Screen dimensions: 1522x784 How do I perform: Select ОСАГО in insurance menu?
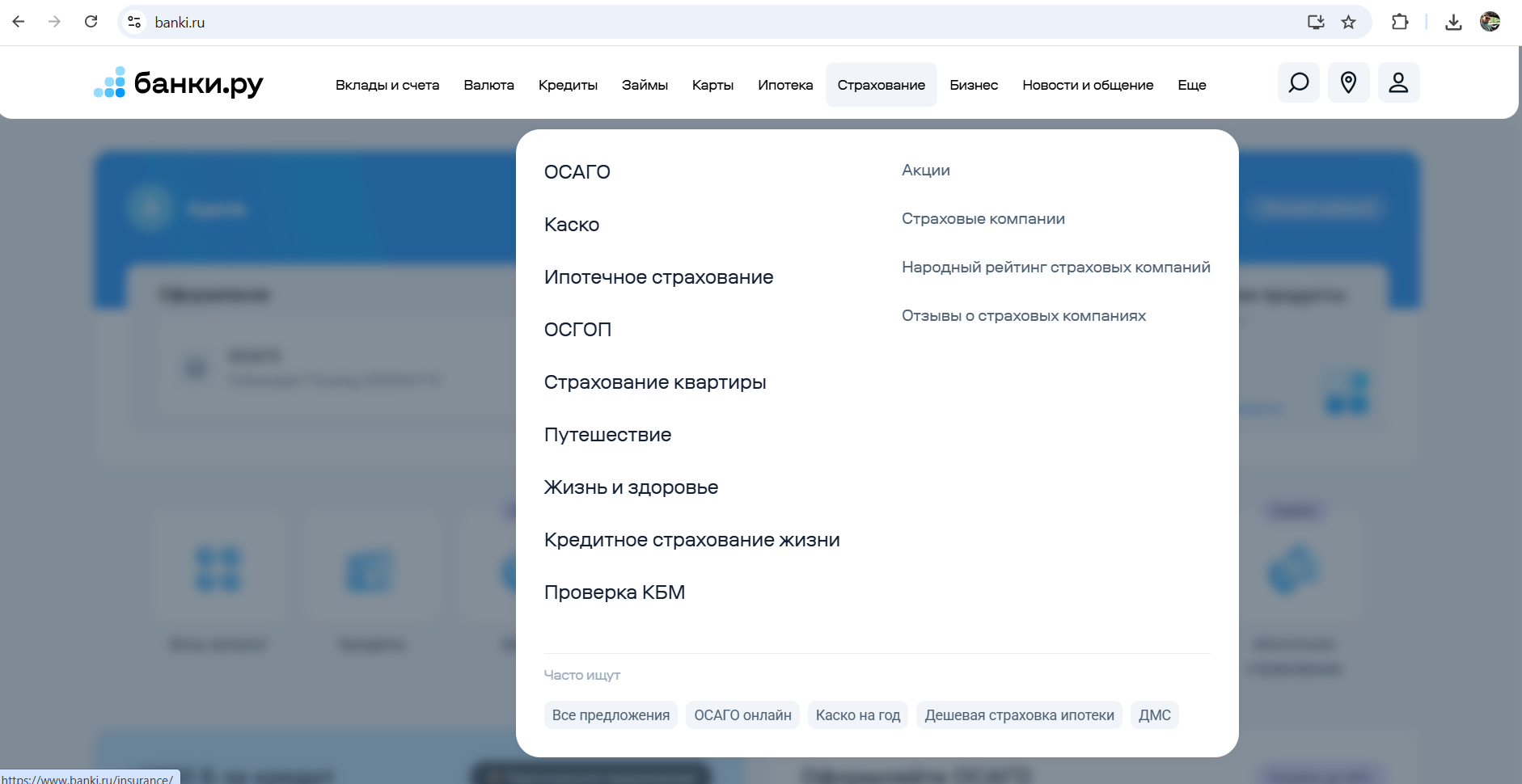coord(577,172)
